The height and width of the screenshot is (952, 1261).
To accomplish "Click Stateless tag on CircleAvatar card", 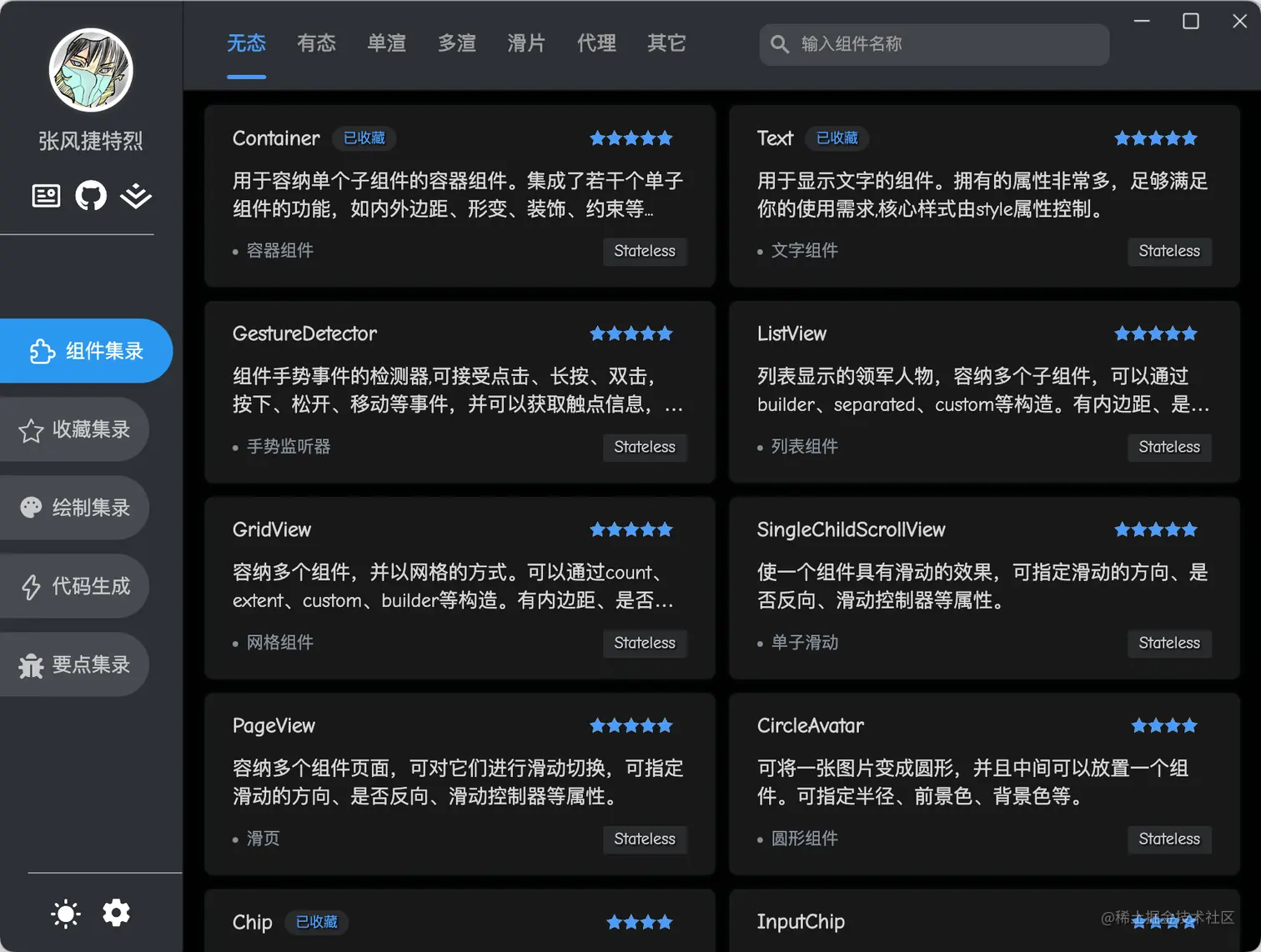I will click(1169, 839).
